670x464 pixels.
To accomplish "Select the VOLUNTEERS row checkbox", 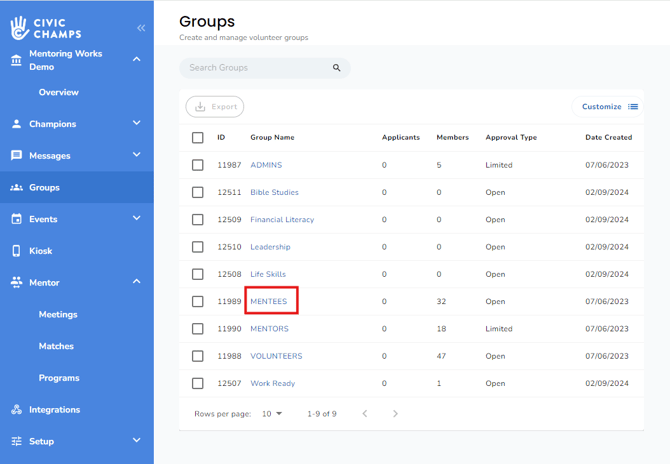I will pyautogui.click(x=198, y=356).
